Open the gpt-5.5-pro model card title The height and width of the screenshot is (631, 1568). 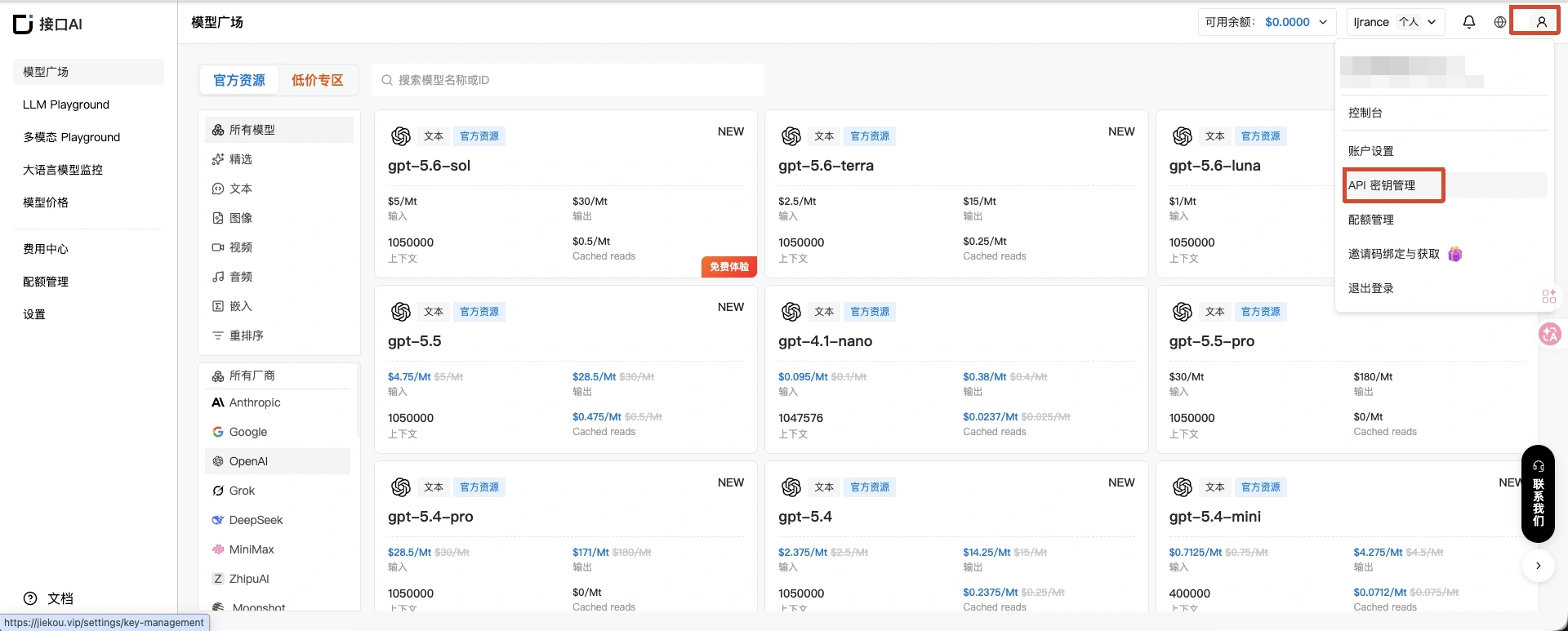pyautogui.click(x=1212, y=341)
